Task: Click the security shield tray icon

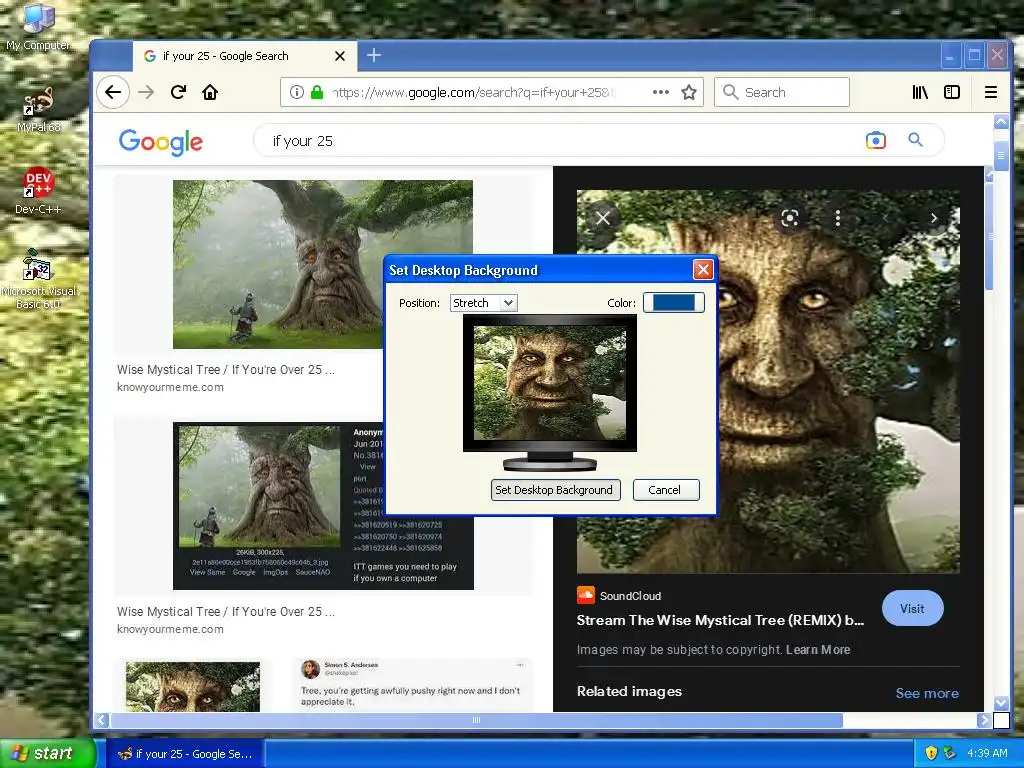Action: point(931,753)
